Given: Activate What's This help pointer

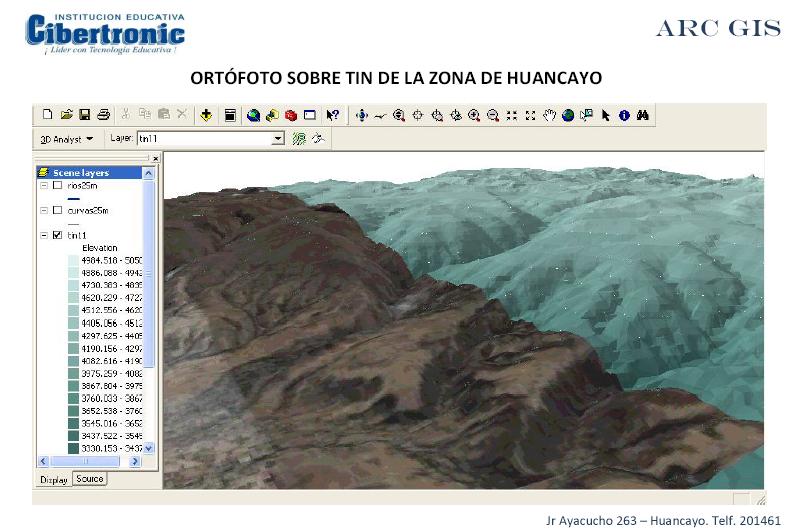Looking at the screenshot, I should click(333, 115).
